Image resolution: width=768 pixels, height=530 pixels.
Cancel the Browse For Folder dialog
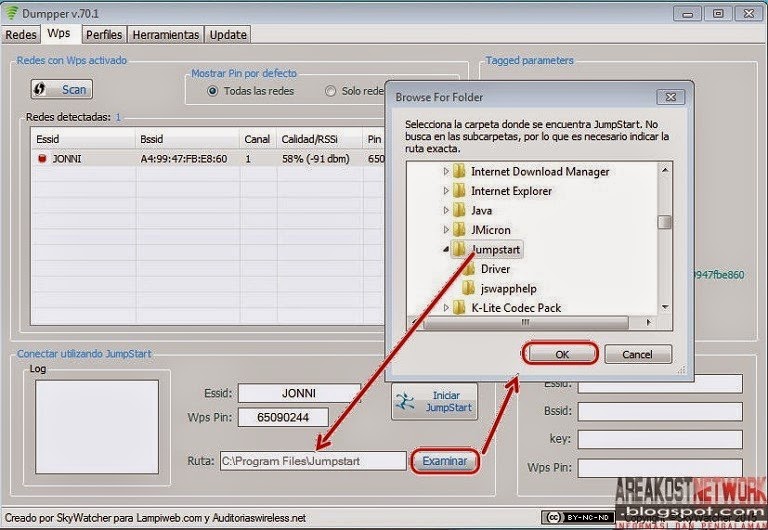click(x=638, y=354)
